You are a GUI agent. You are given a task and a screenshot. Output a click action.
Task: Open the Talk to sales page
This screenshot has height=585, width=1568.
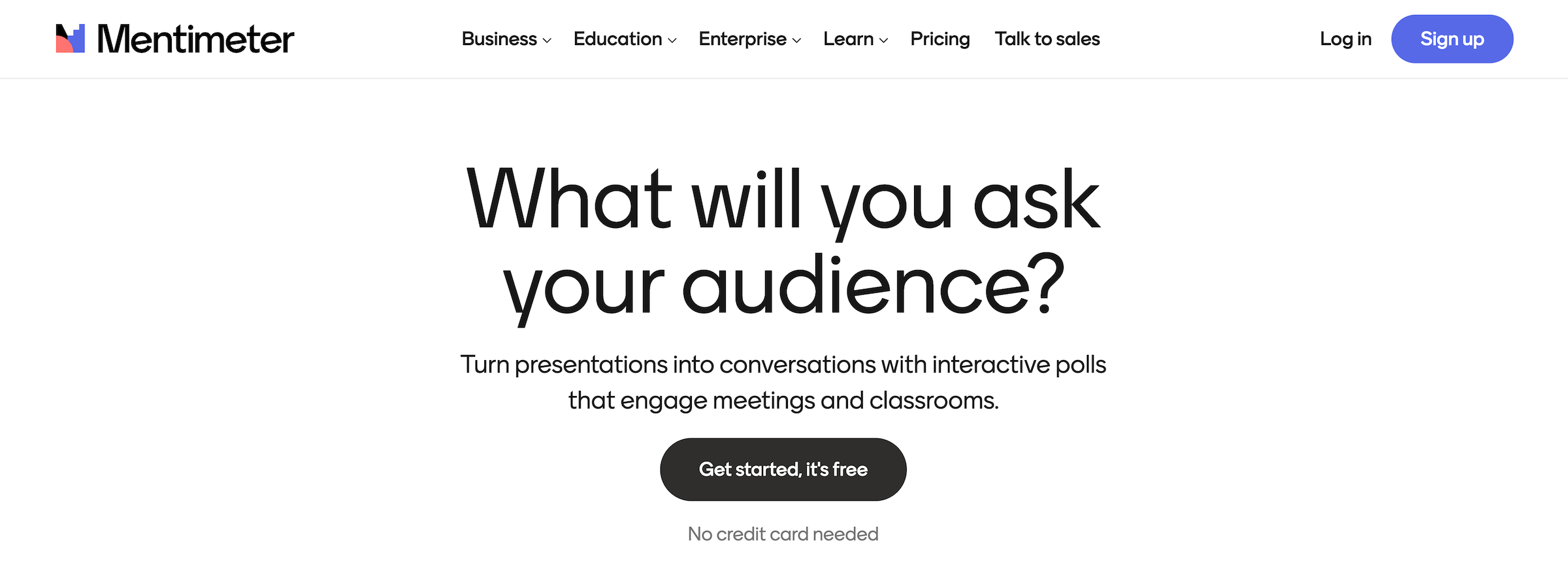1046,39
